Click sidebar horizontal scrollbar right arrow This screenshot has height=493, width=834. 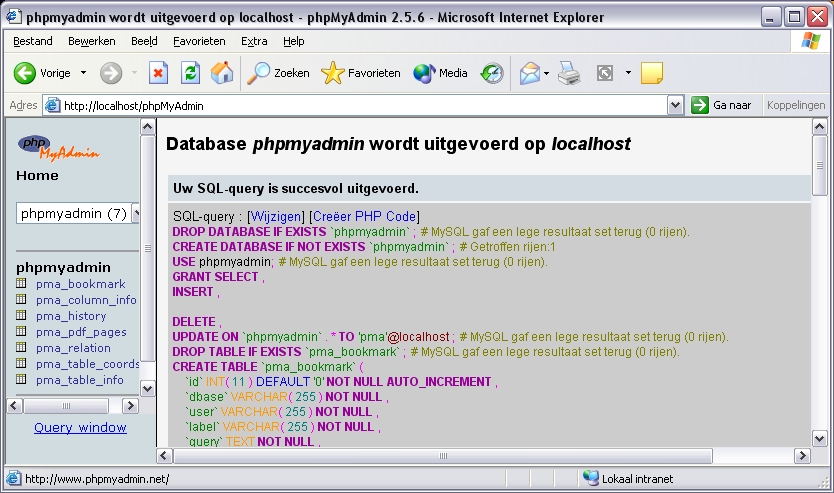[130, 406]
